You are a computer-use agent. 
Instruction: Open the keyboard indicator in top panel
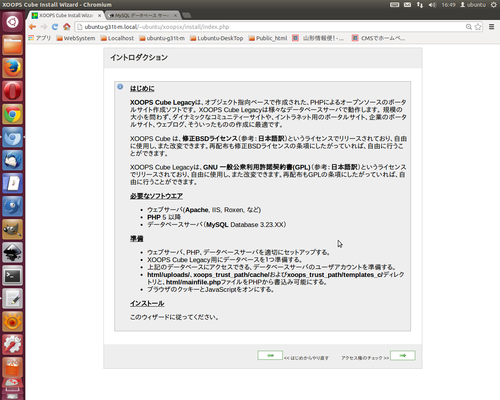395,5
